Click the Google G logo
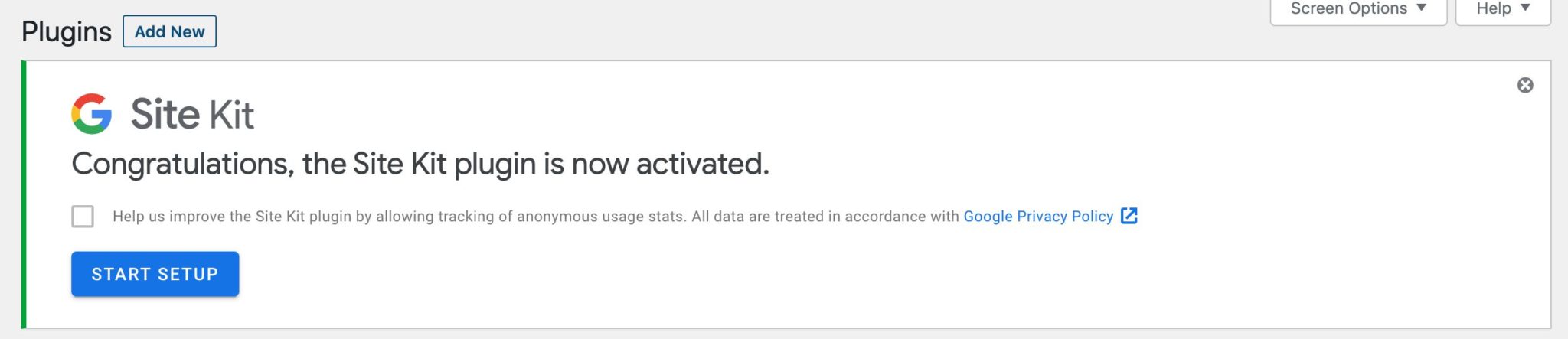Screen dimensions: 1568x339 click(92, 114)
